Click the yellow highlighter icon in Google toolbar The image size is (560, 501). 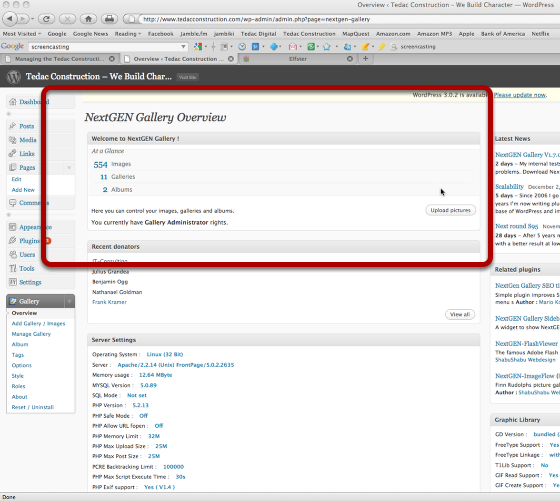coord(382,46)
